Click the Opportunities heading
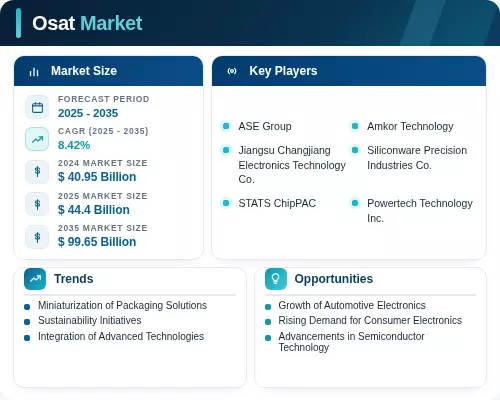This screenshot has height=400, width=500. 334,279
